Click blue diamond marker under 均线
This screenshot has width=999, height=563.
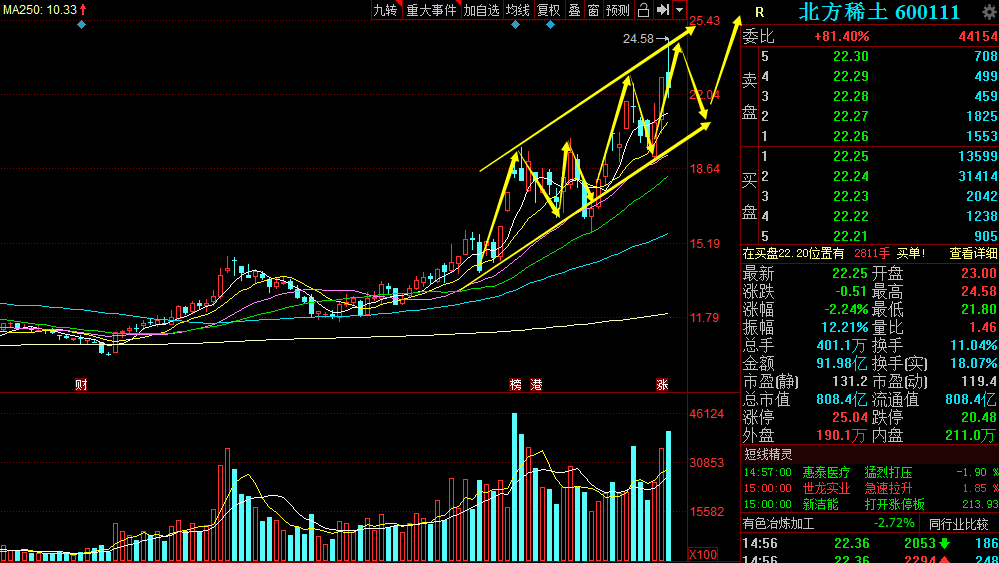click(x=515, y=25)
